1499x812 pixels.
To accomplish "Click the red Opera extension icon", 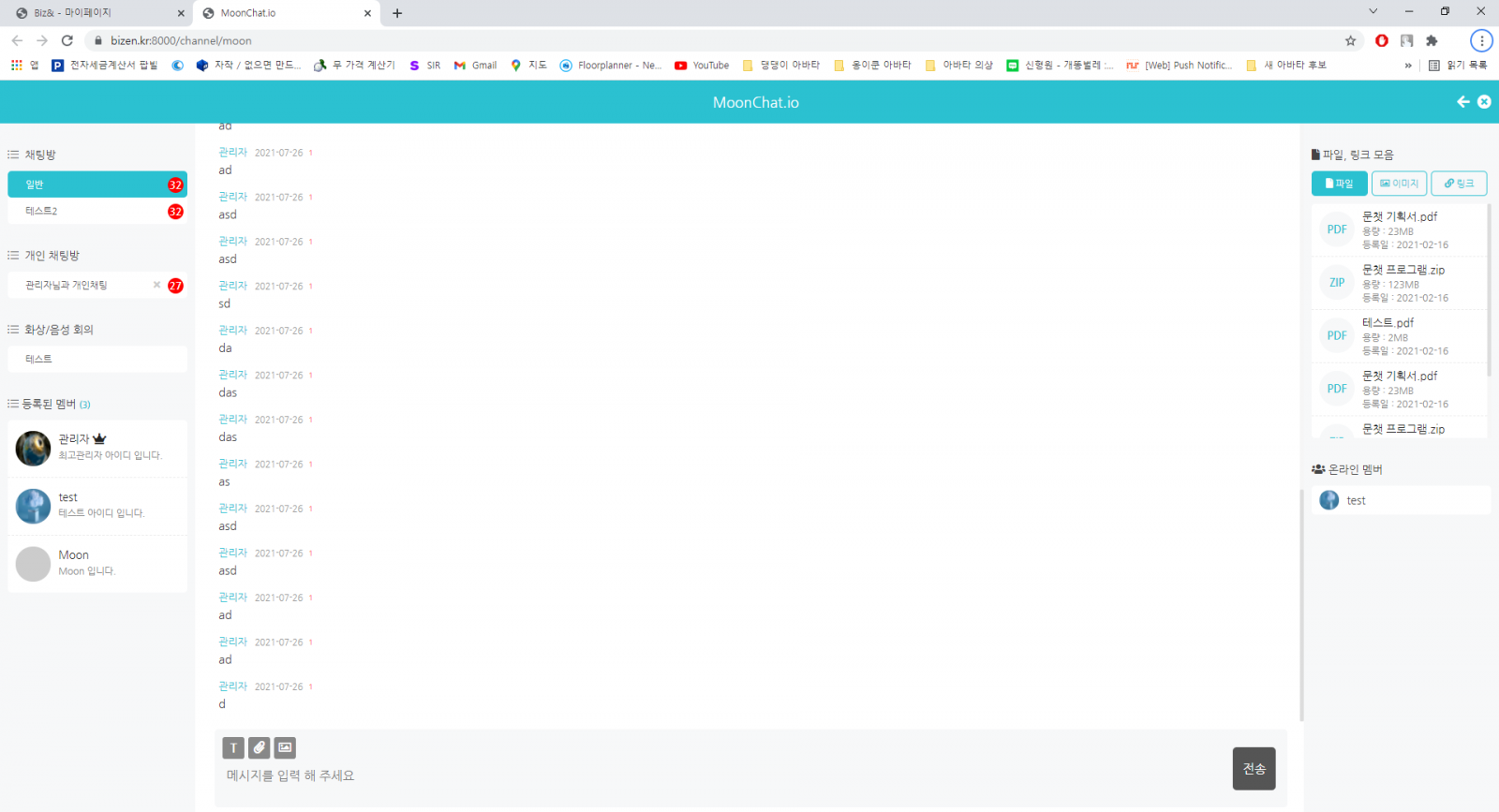I will (x=1382, y=40).
